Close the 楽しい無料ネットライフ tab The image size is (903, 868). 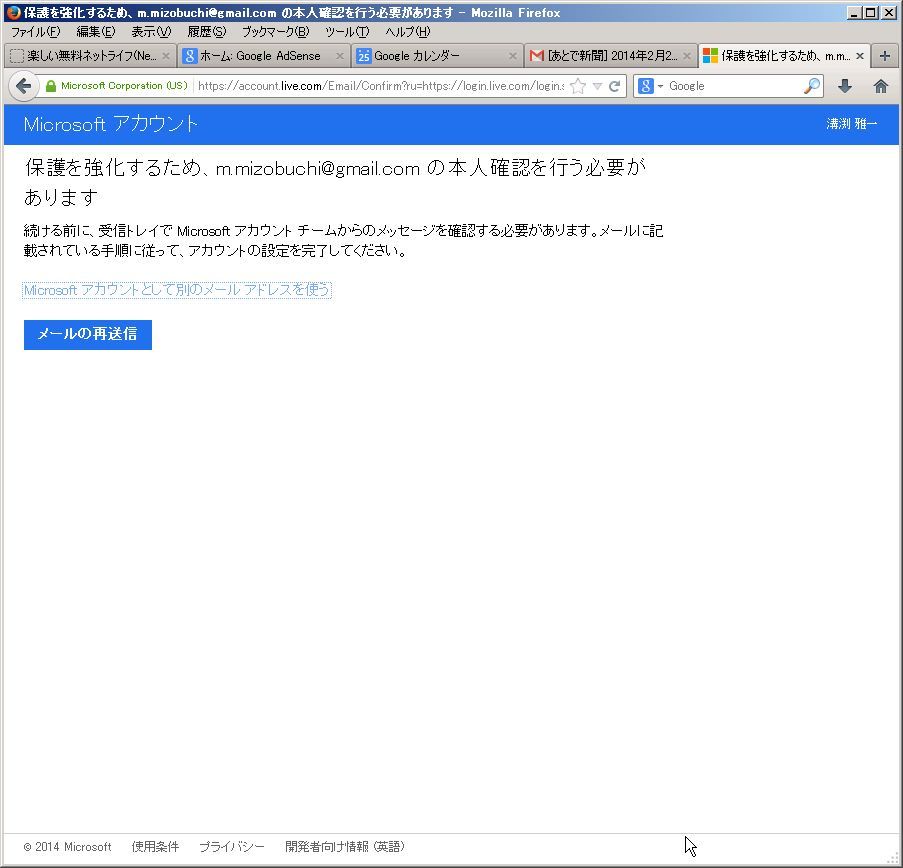166,56
